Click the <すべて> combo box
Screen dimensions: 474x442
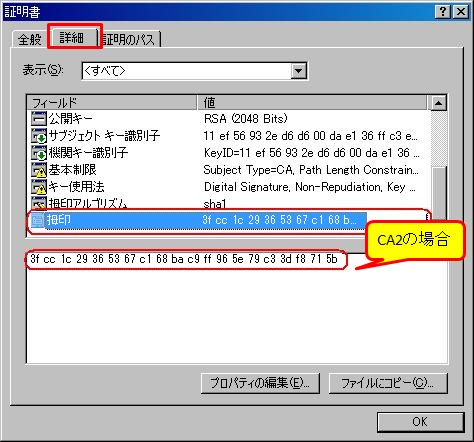tap(194, 71)
